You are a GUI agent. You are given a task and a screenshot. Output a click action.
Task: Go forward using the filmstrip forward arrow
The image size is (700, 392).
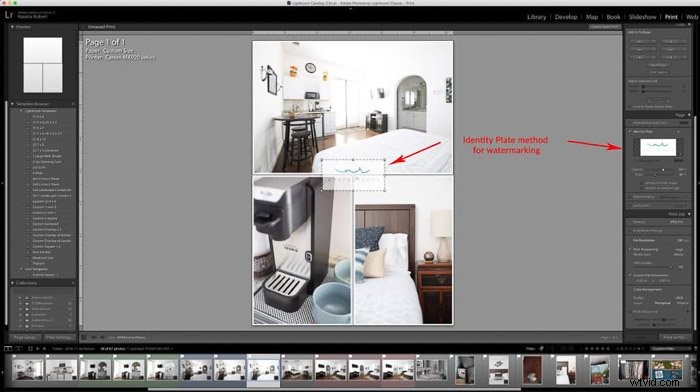click(44, 349)
